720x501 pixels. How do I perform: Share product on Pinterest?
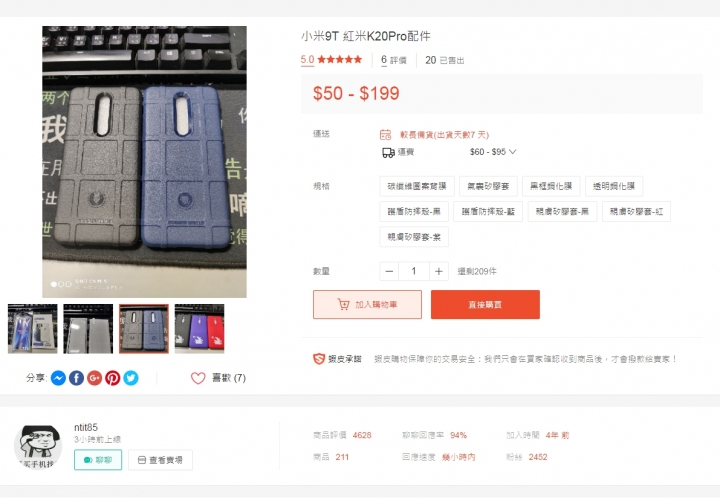pyautogui.click(x=112, y=378)
